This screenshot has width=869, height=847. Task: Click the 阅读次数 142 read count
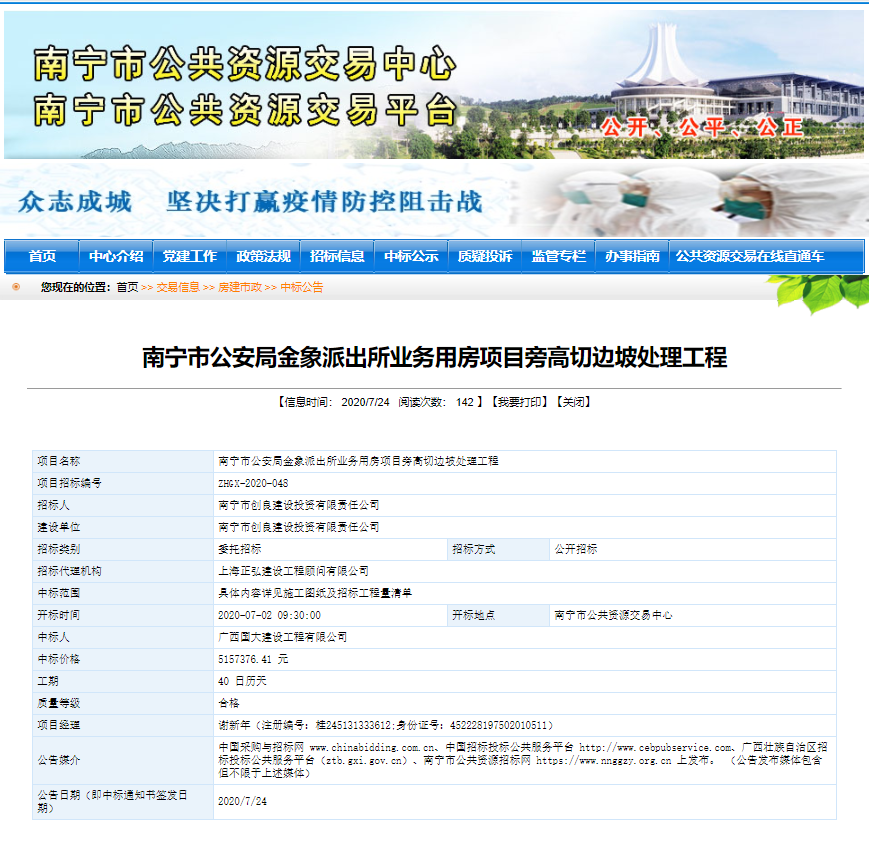click(x=436, y=402)
